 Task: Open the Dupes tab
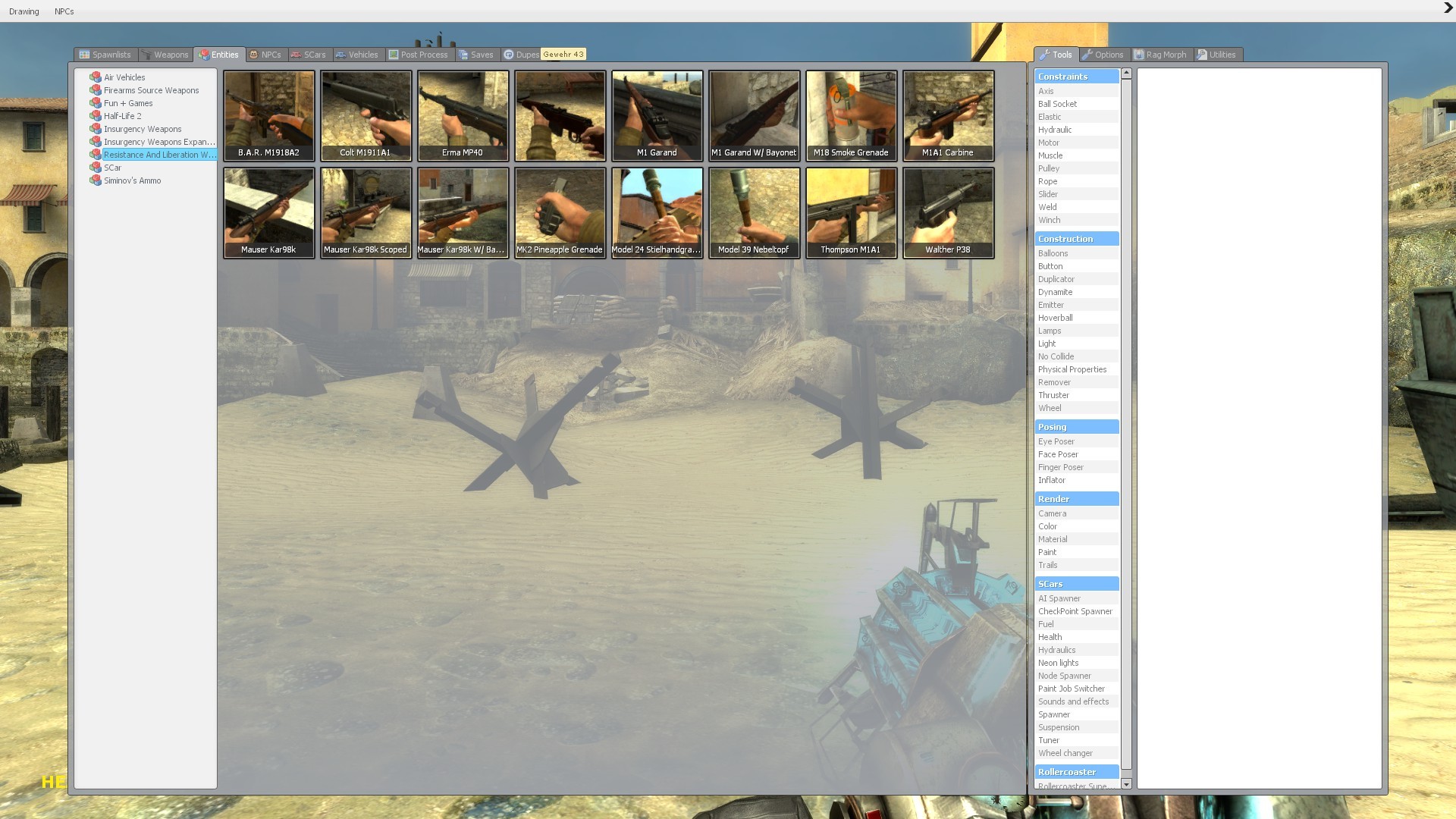tap(521, 55)
